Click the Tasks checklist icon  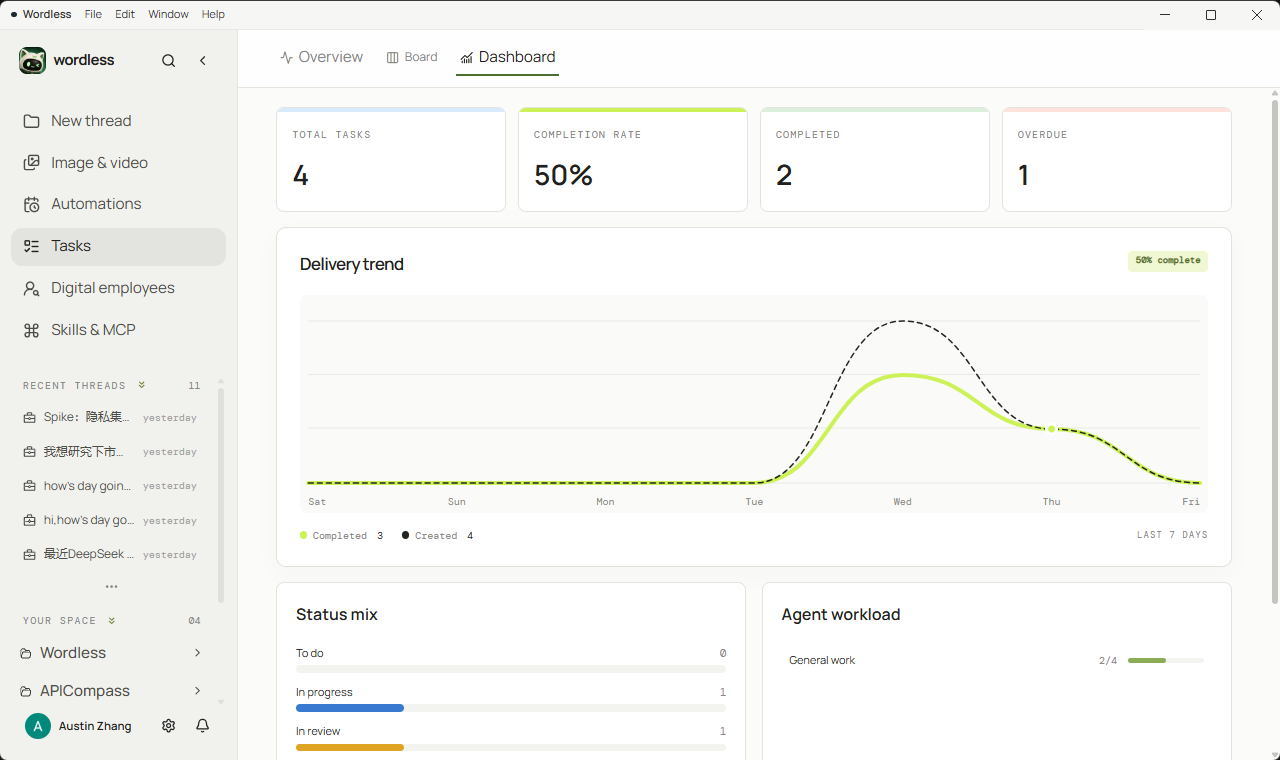[32, 246]
